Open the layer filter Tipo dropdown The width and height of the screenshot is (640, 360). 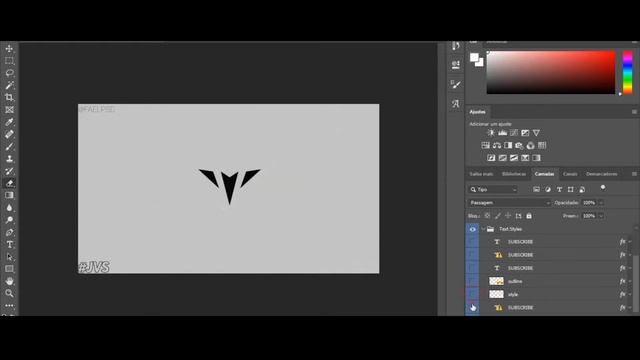[x=493, y=189]
